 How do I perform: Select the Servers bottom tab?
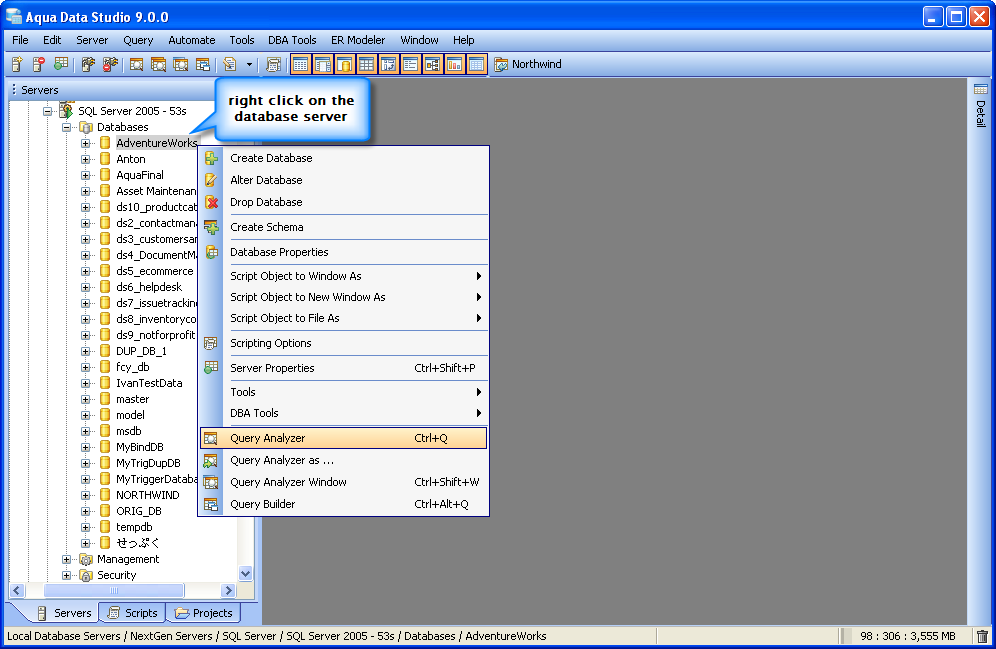(64, 613)
